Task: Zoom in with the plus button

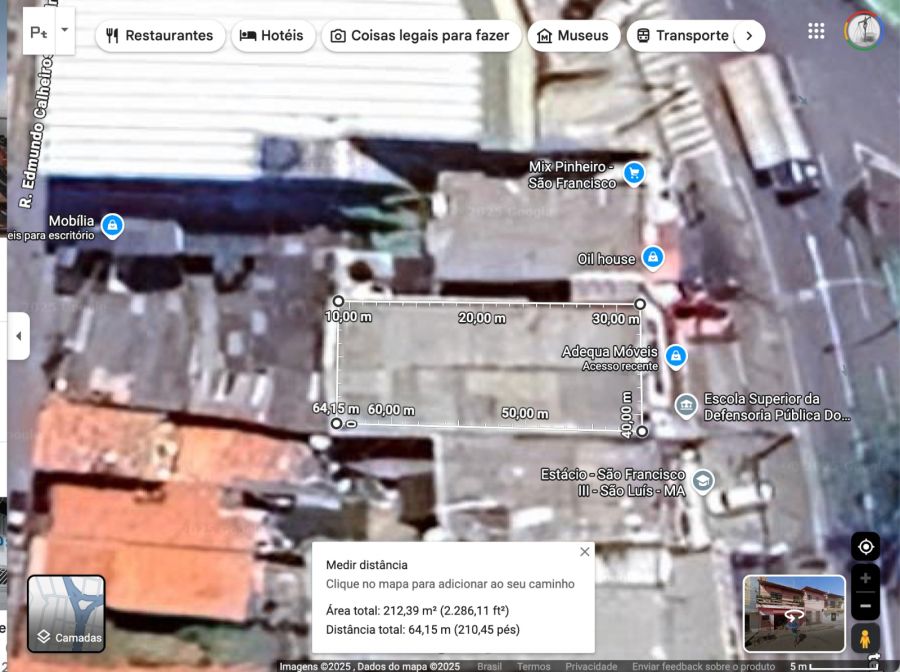Action: pos(866,579)
